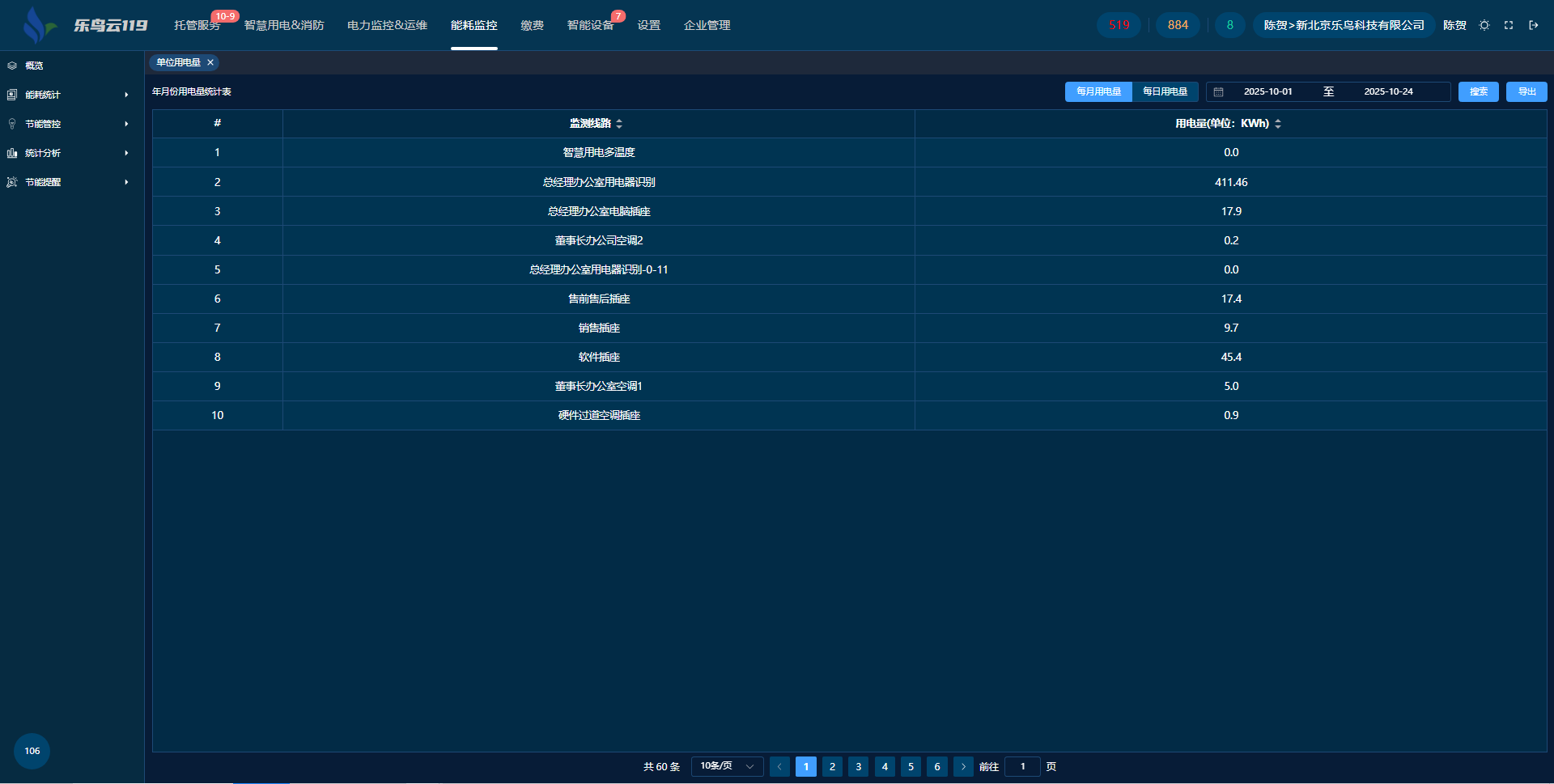Viewport: 1554px width, 784px height.
Task: Click the 节能管控 lightbulb icon
Action: pyautogui.click(x=12, y=124)
